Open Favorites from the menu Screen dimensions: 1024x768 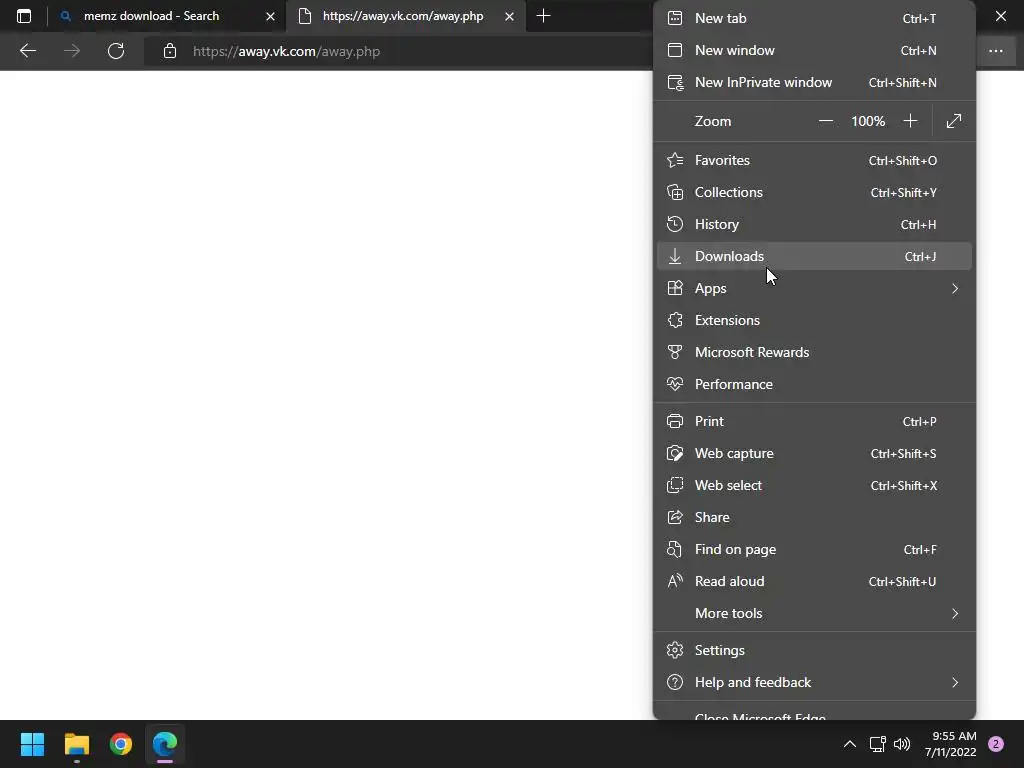click(814, 160)
